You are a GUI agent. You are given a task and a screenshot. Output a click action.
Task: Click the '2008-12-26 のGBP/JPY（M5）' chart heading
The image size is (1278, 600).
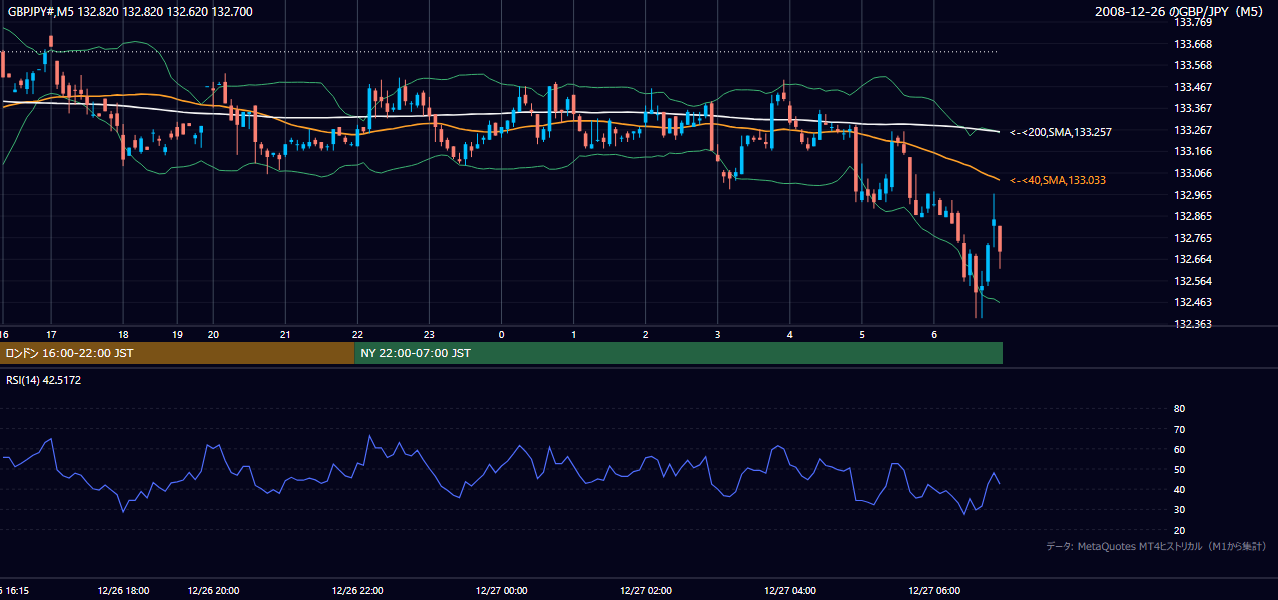click(1181, 11)
